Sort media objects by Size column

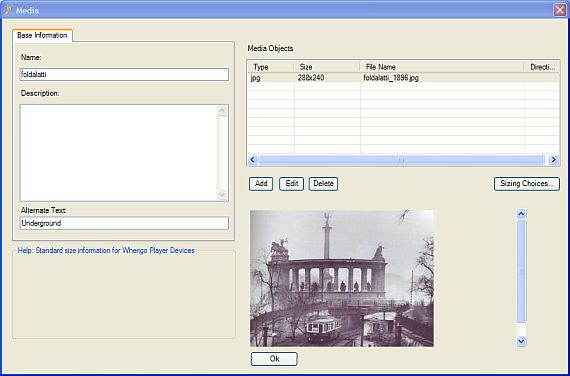[327, 67]
